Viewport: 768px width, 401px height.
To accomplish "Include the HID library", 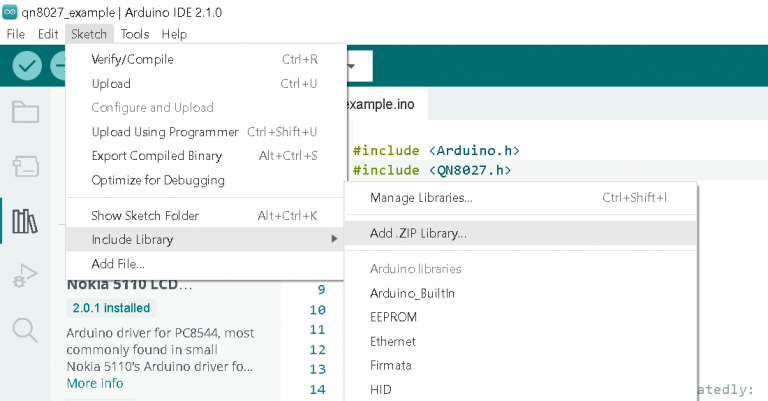I will point(521,390).
